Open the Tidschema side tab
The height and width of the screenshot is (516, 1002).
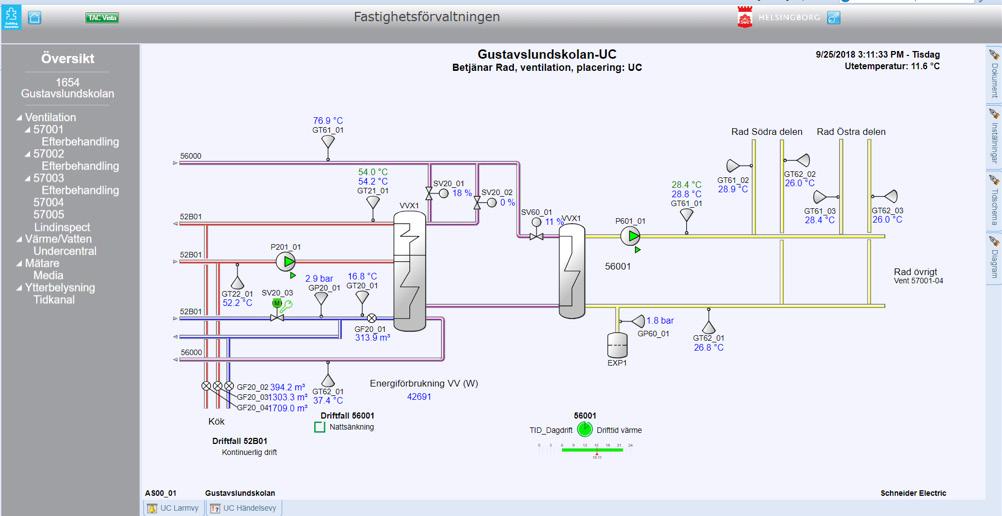point(994,199)
